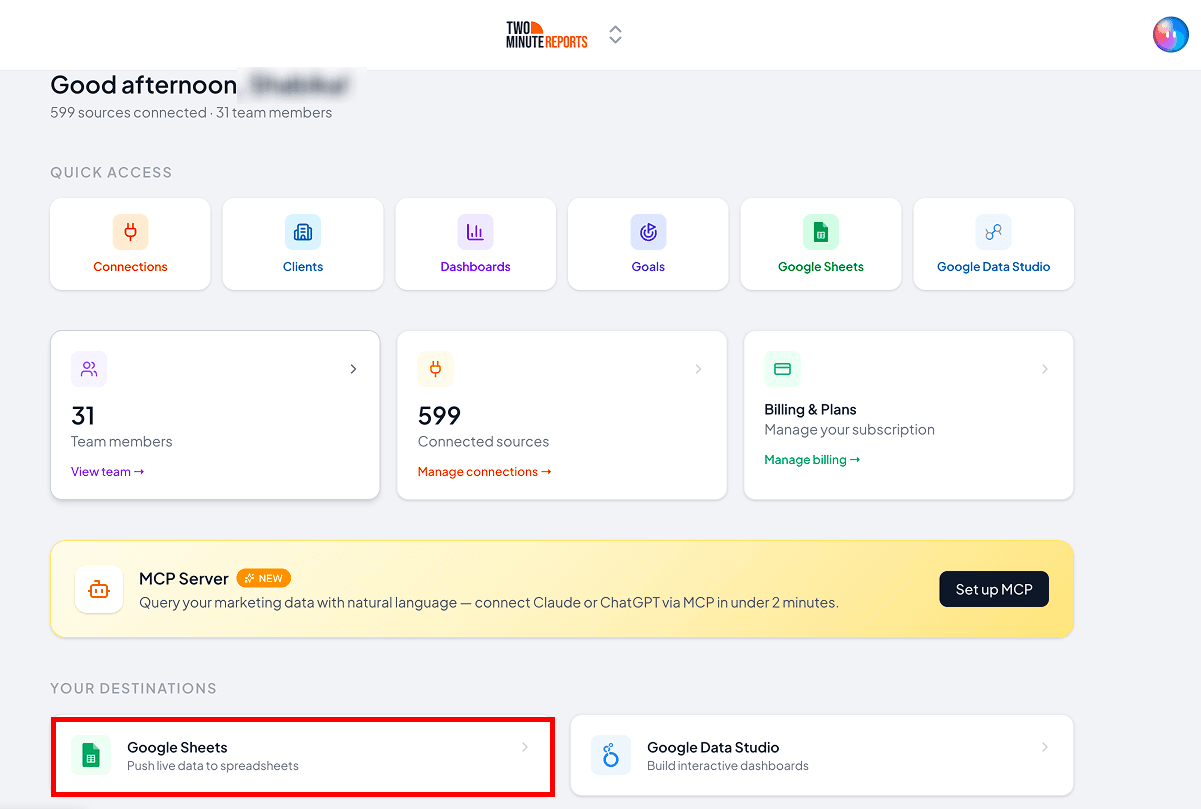Open the Goals quick access label
This screenshot has width=1201, height=809.
[x=648, y=267]
